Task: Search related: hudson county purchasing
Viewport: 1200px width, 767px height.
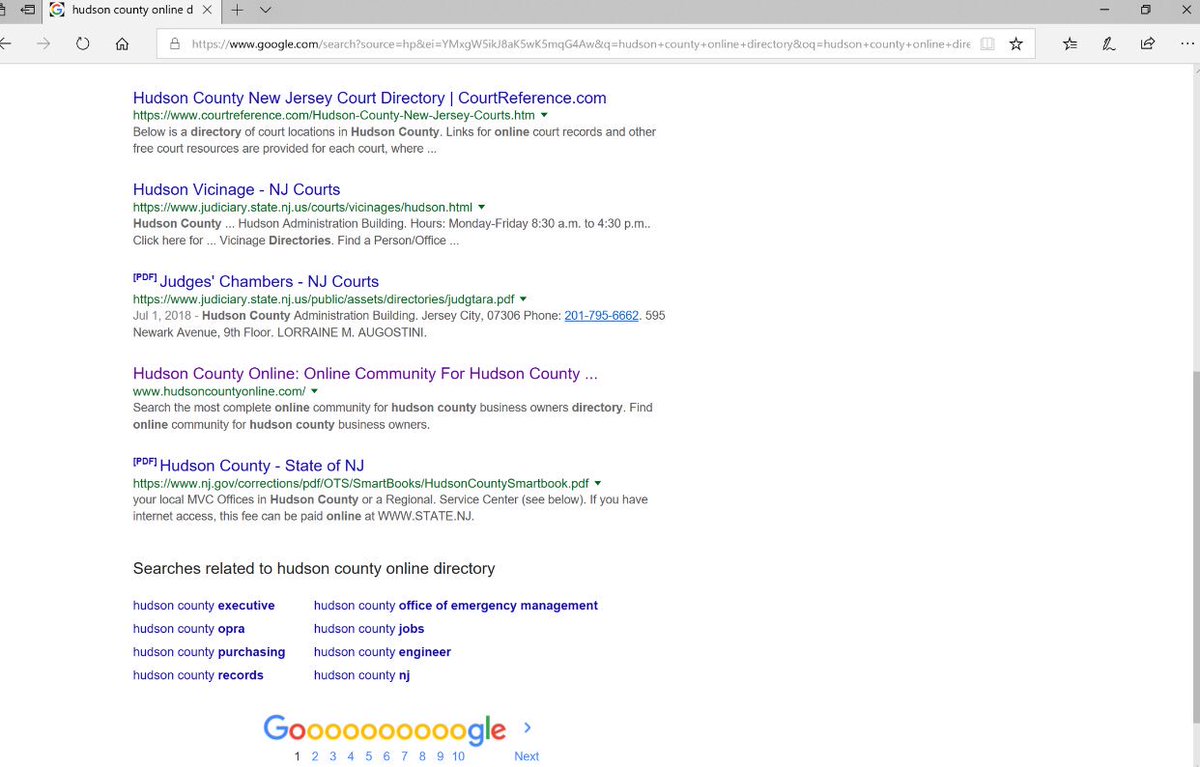Action: [209, 652]
